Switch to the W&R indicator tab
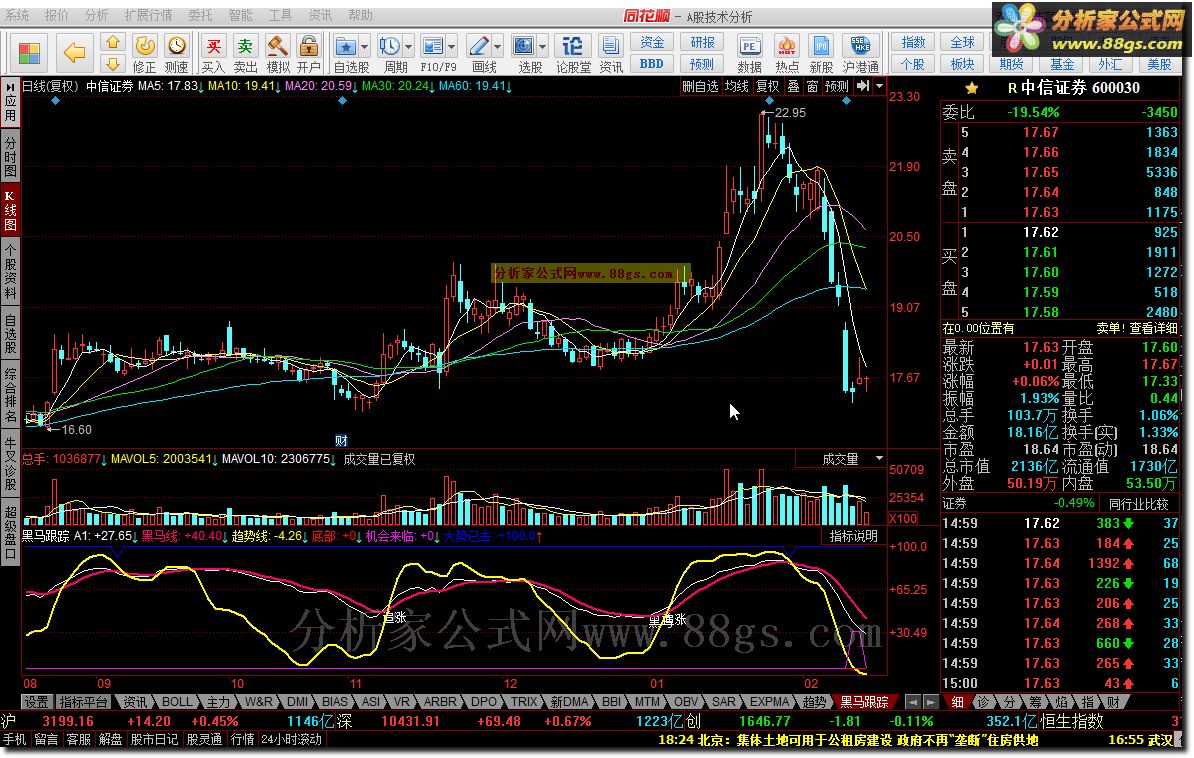The height and width of the screenshot is (758, 1194). (258, 702)
